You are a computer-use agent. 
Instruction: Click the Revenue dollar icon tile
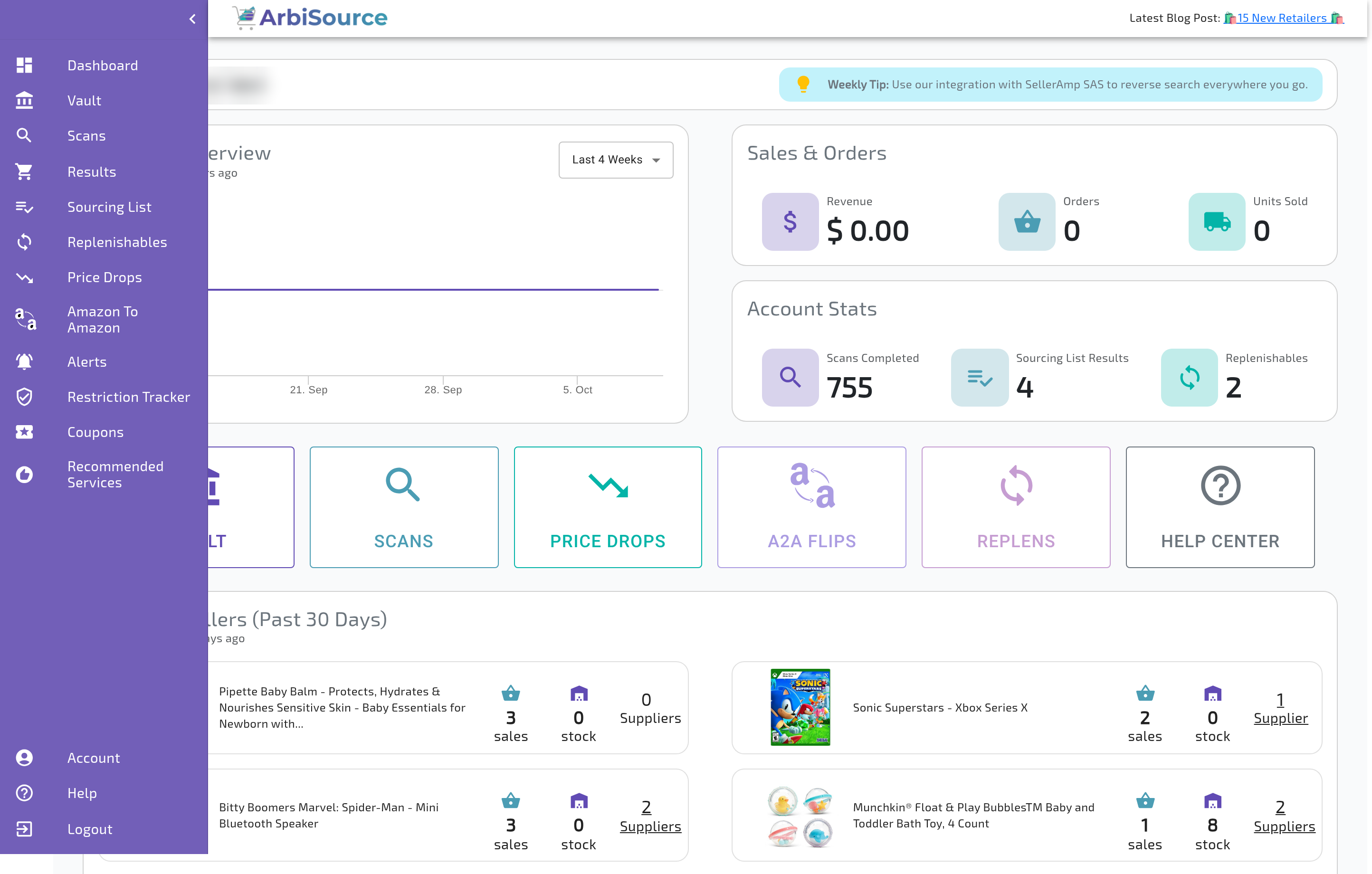pyautogui.click(x=790, y=222)
